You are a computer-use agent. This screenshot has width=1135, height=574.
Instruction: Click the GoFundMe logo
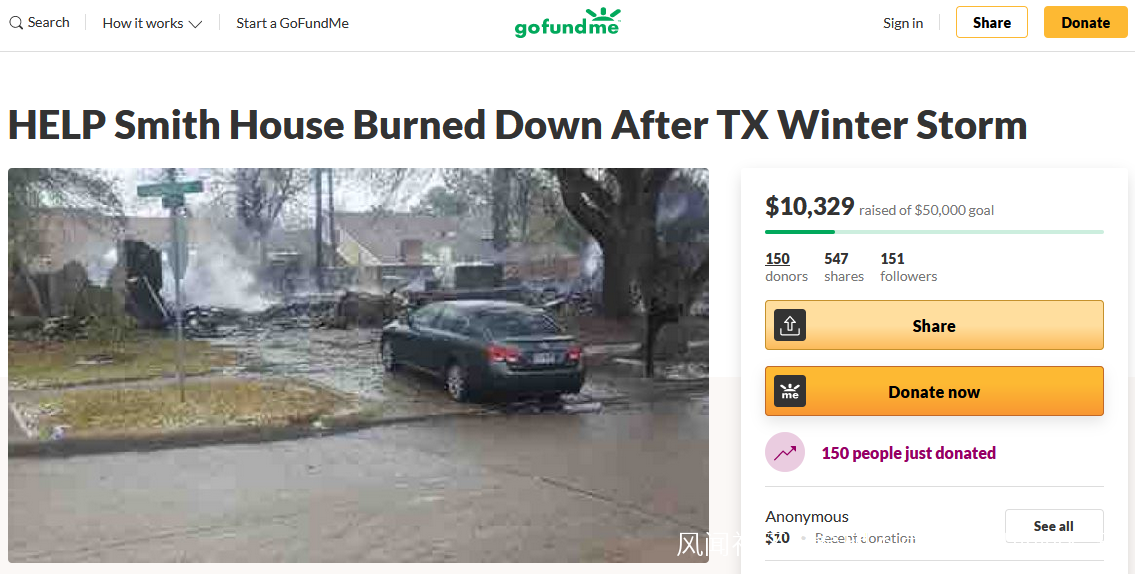pos(568,22)
